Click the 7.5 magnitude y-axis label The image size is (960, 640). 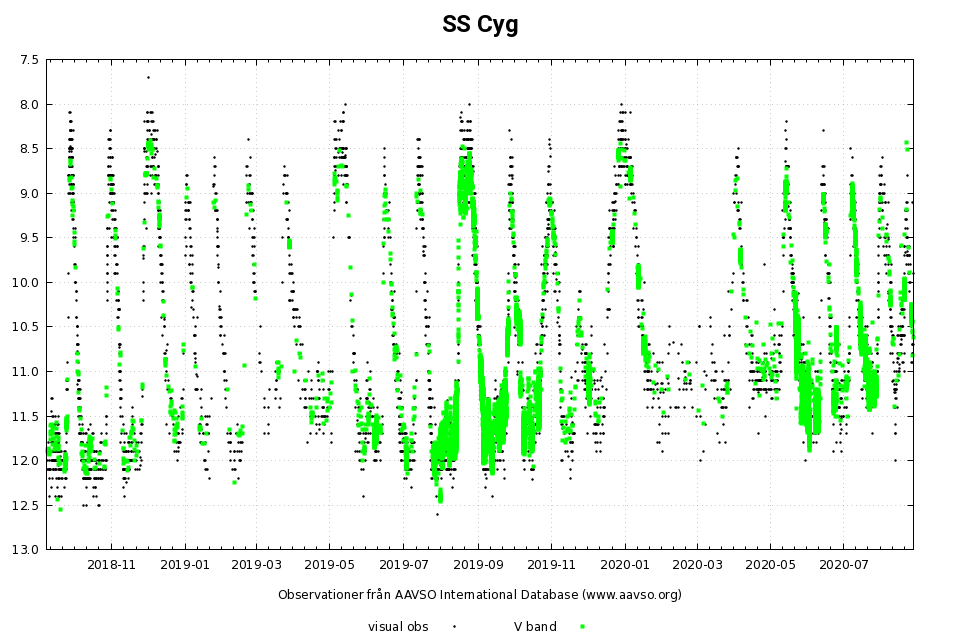point(29,60)
